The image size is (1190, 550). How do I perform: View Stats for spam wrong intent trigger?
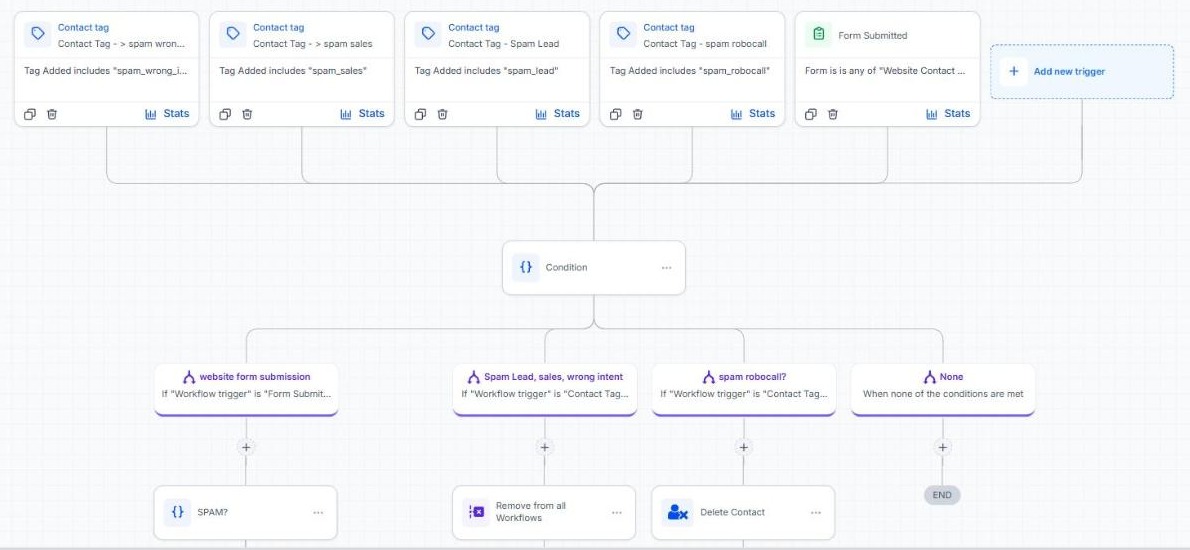(x=167, y=114)
